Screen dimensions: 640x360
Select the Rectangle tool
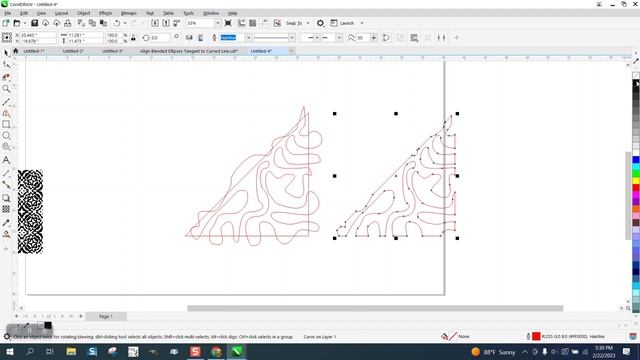pyautogui.click(x=7, y=124)
